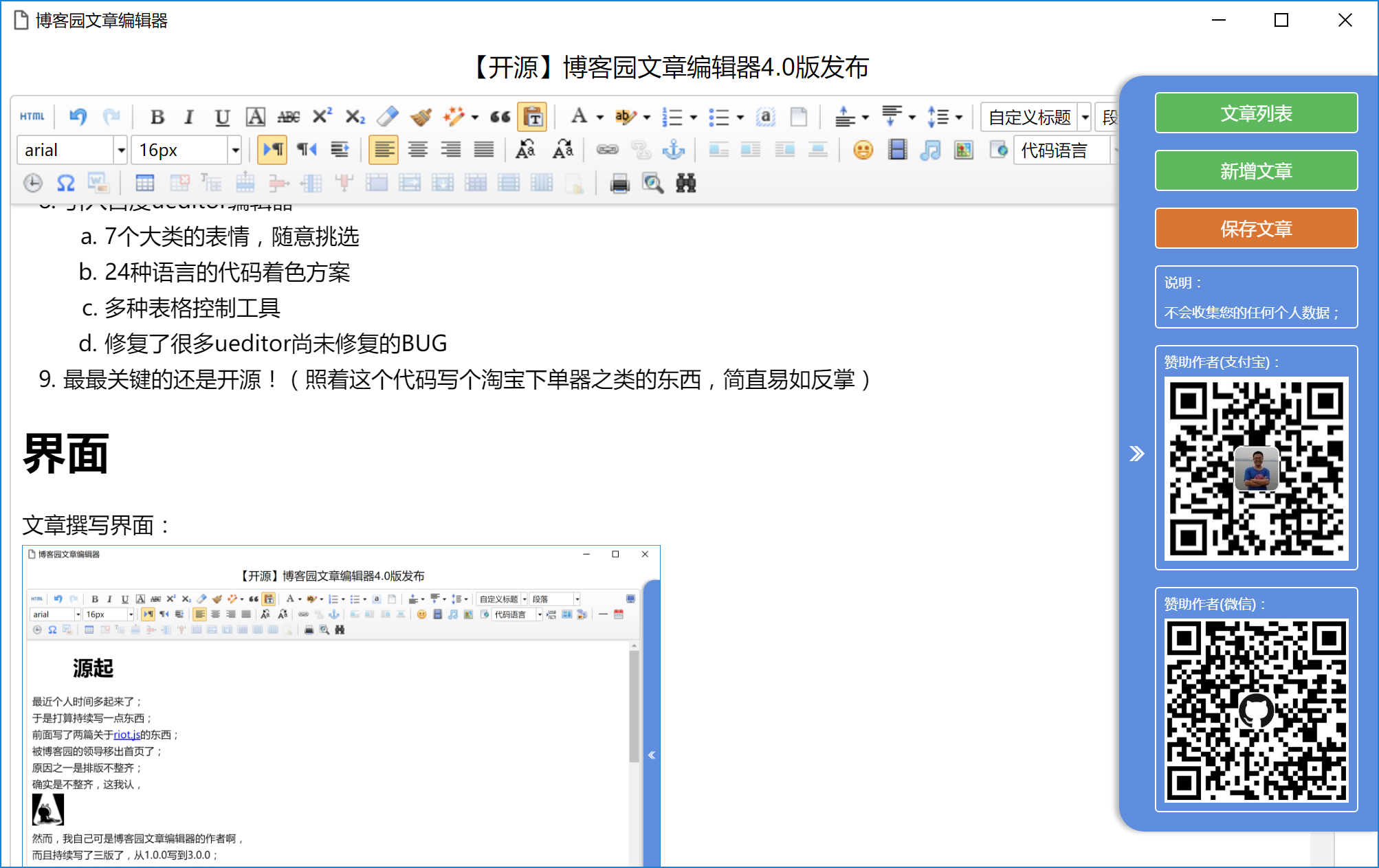
Task: Click the WeChat sponsor QR code
Action: coord(1256,710)
